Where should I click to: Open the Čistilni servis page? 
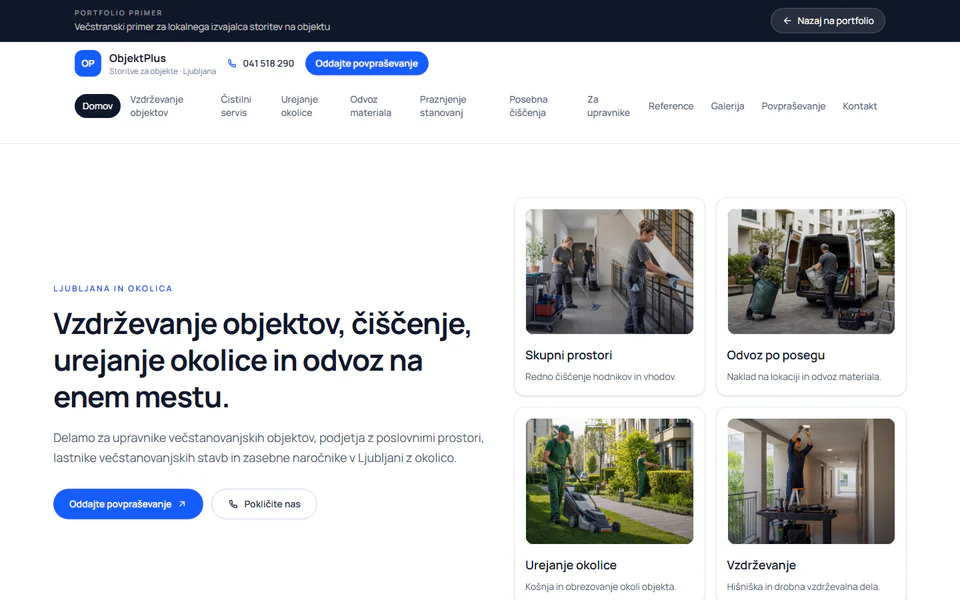click(236, 106)
